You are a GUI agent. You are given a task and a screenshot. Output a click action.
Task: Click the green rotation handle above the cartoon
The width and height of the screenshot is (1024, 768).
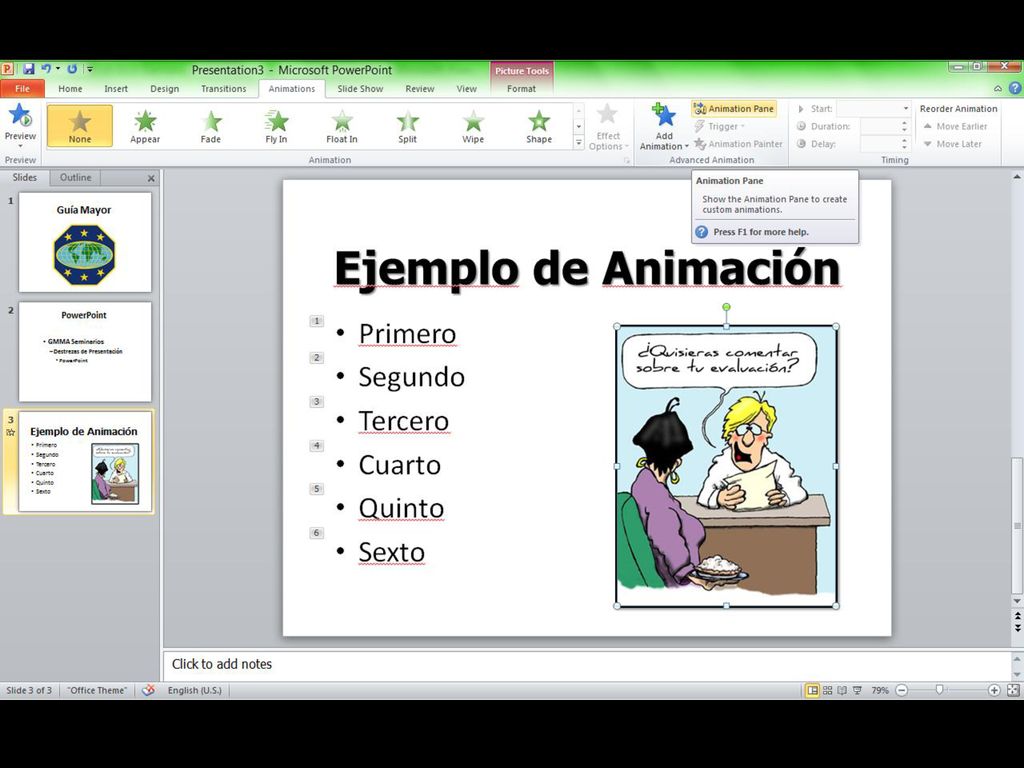click(x=726, y=307)
